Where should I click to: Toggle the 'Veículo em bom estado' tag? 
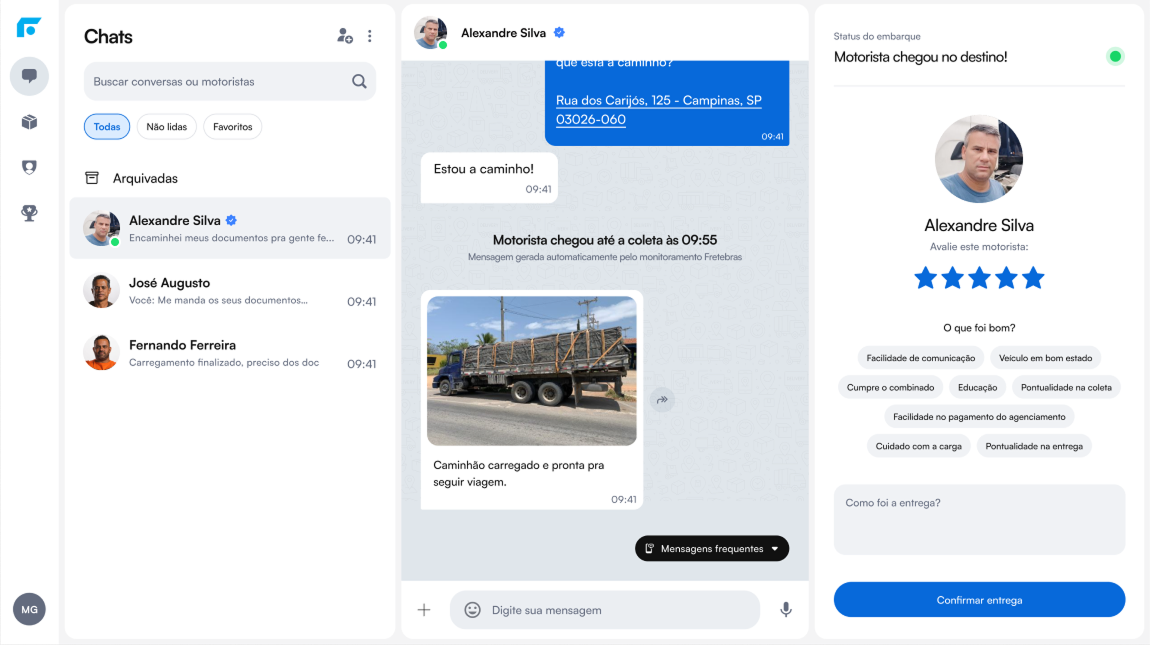1045,358
